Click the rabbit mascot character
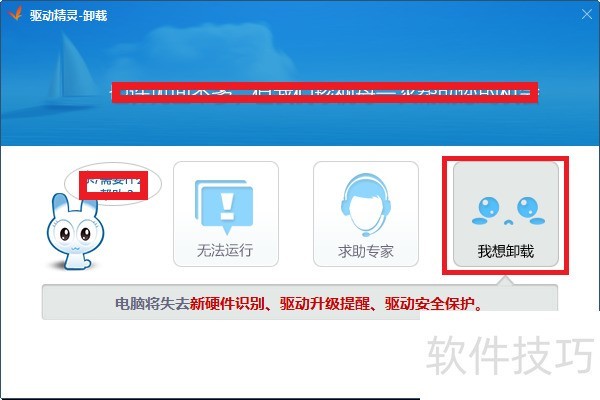Screen dimensions: 600x400 pos(74,230)
